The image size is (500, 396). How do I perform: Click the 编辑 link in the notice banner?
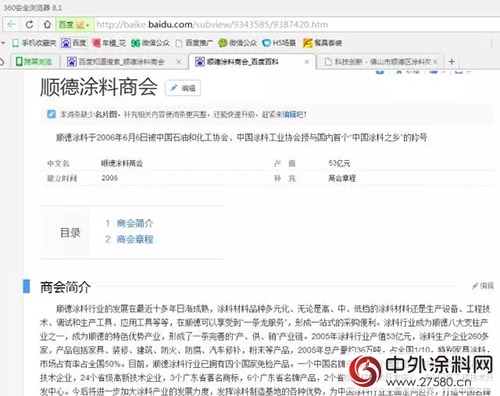coord(289,115)
